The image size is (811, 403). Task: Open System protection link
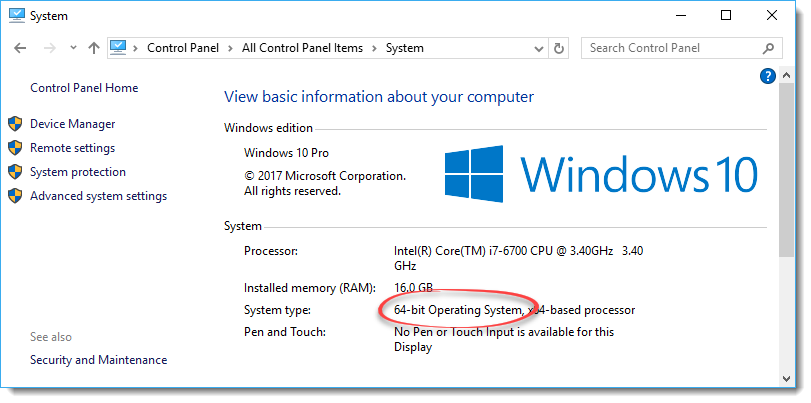(78, 172)
